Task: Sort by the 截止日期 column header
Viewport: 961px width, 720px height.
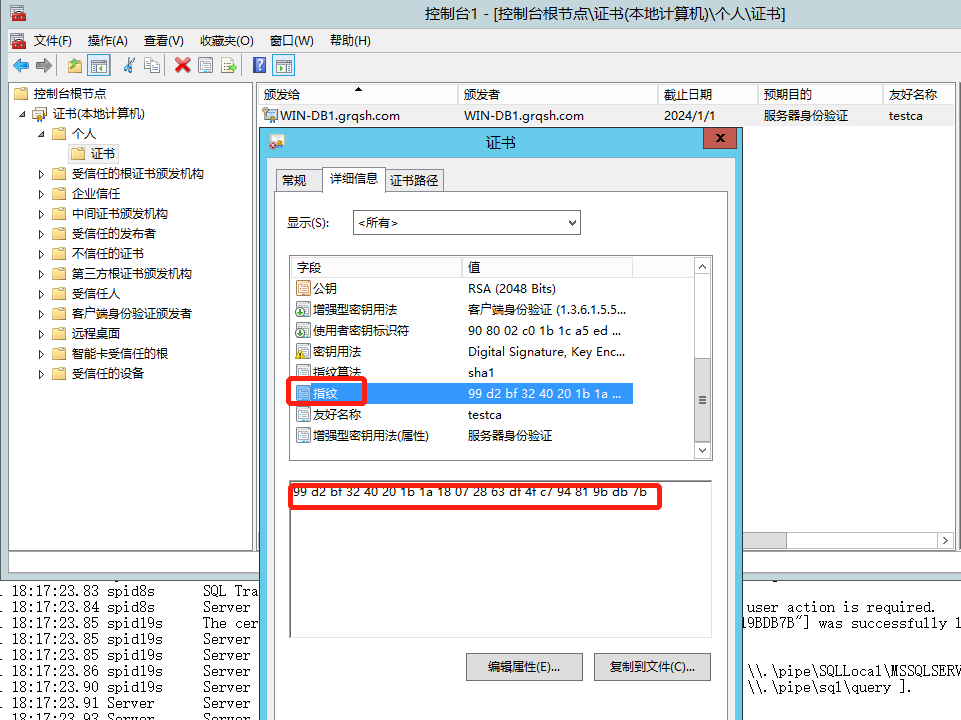Action: tap(707, 94)
